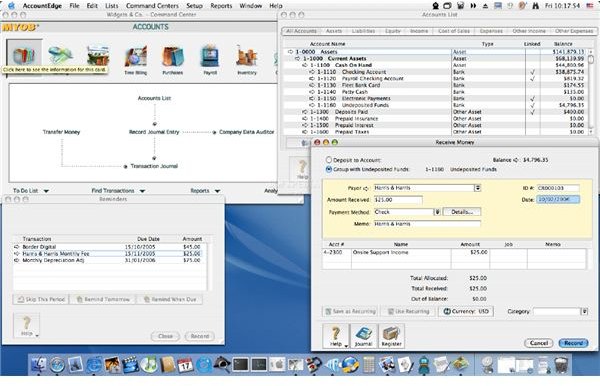Open Calculator from the Dock
The image size is (600, 386).
click(x=369, y=365)
